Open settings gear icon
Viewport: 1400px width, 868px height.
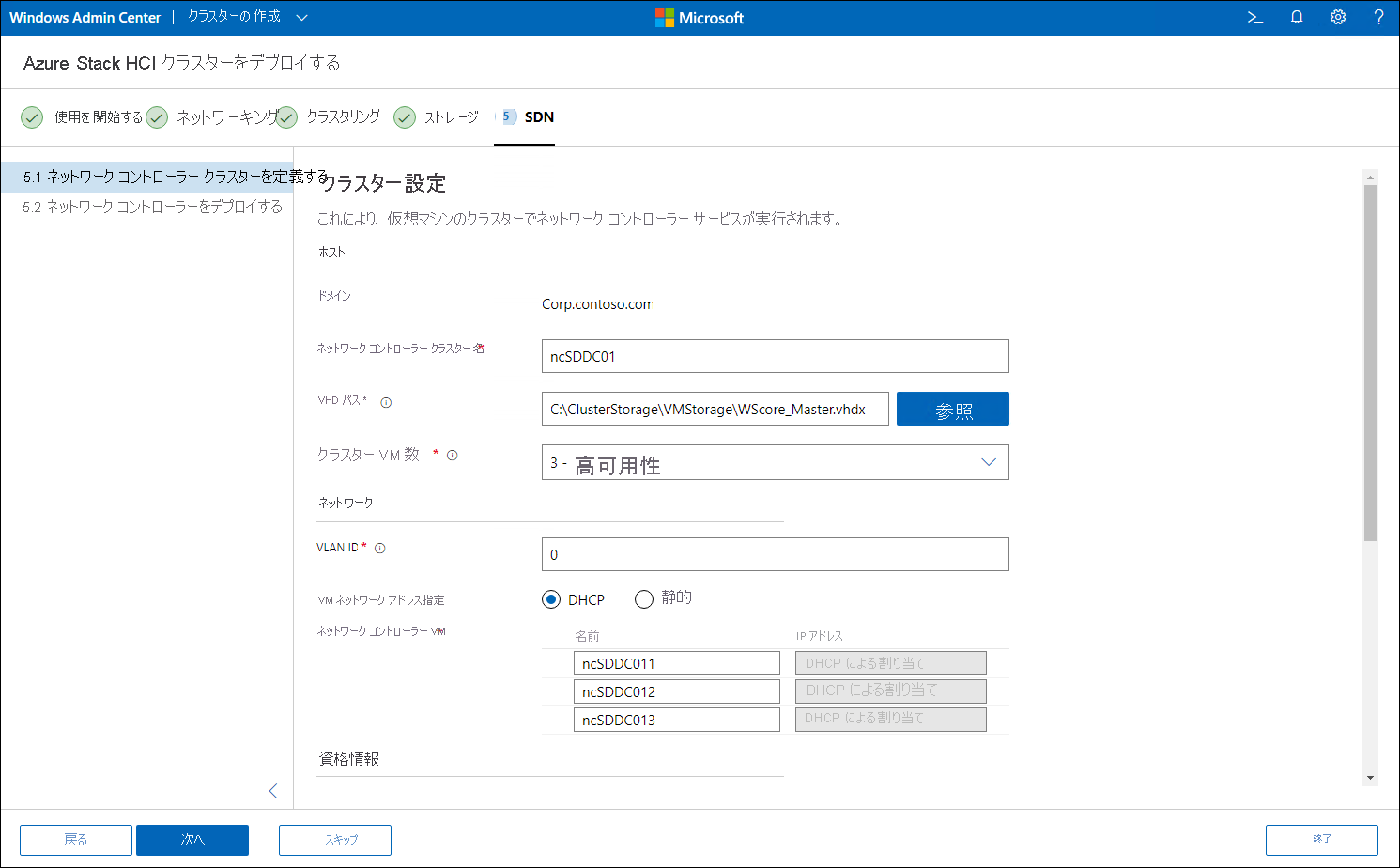[1338, 17]
